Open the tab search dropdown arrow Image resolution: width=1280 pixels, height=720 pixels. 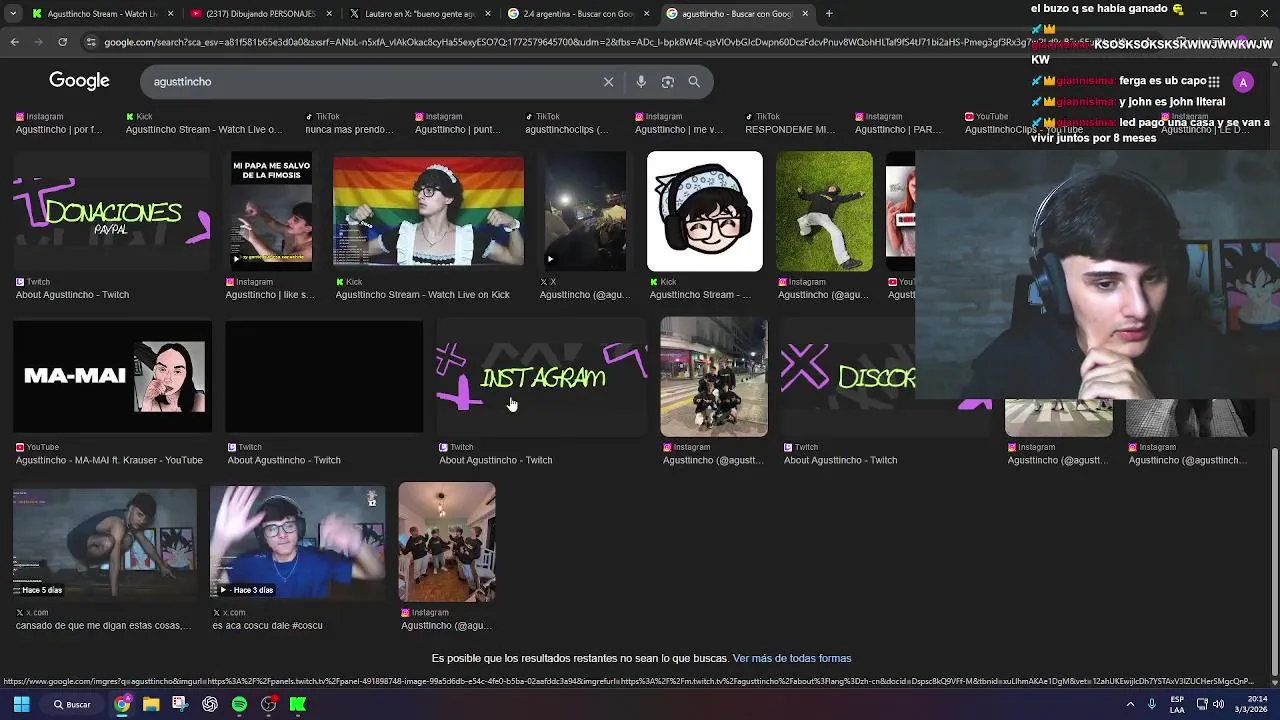click(11, 14)
